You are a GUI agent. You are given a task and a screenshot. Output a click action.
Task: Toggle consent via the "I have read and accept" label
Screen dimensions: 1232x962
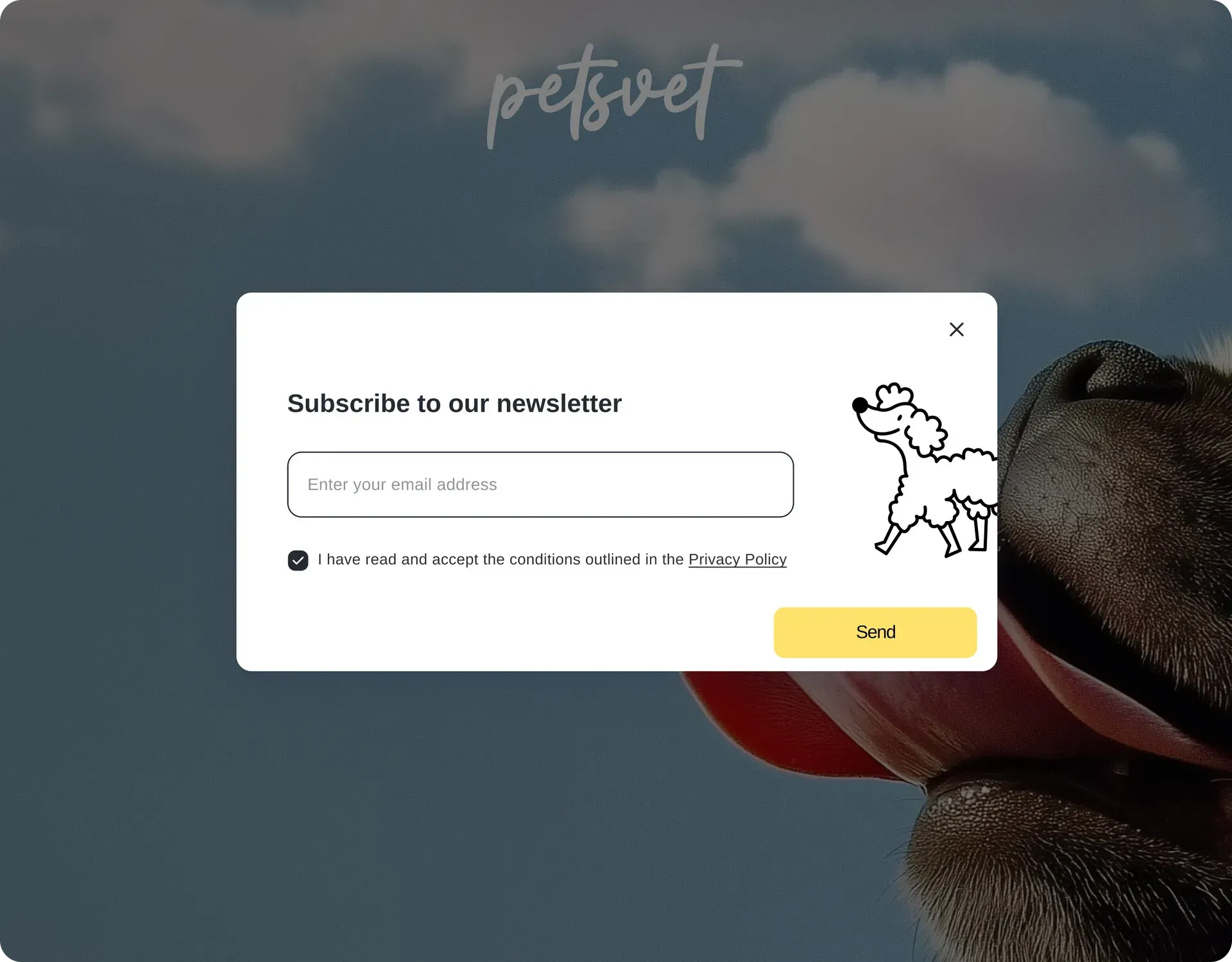(x=501, y=560)
